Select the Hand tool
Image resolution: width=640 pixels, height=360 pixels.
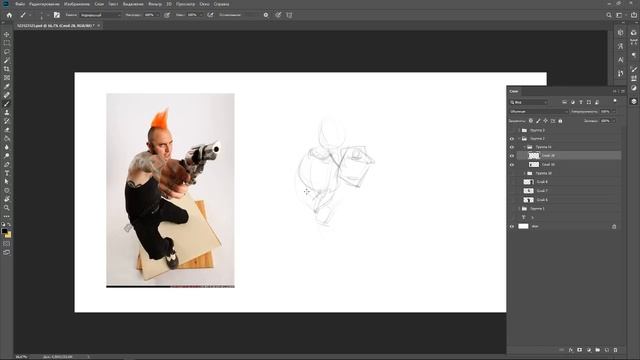pyautogui.click(x=7, y=199)
